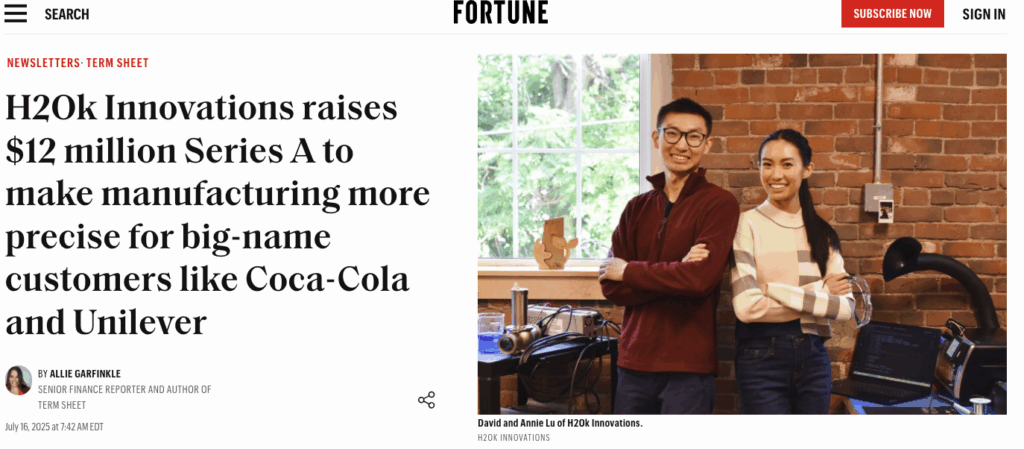Viewport: 1024px width, 449px height.
Task: Click Allie Garfinkle's author avatar
Action: (18, 380)
